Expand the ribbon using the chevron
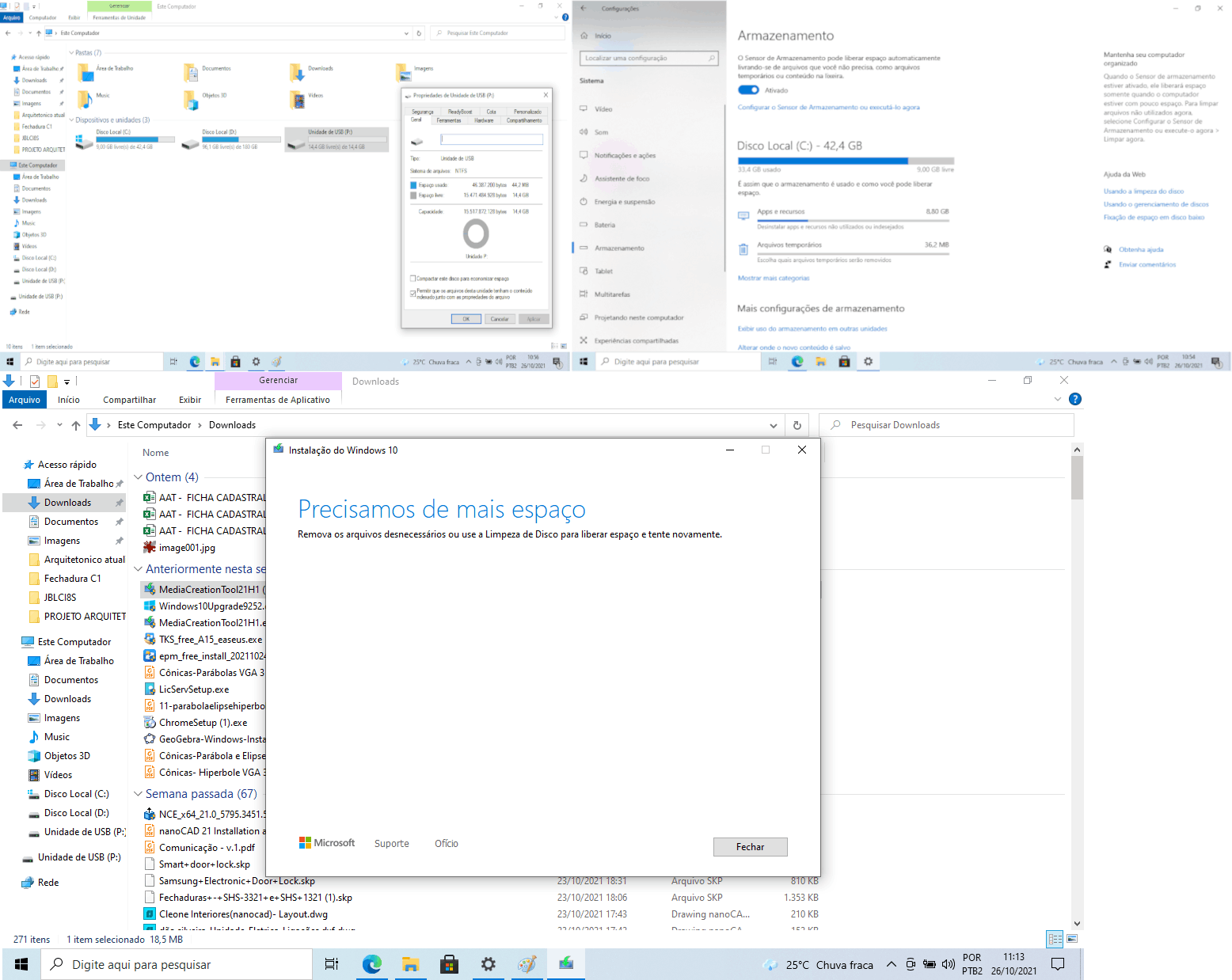The width and height of the screenshot is (1232, 980). pos(1058,399)
